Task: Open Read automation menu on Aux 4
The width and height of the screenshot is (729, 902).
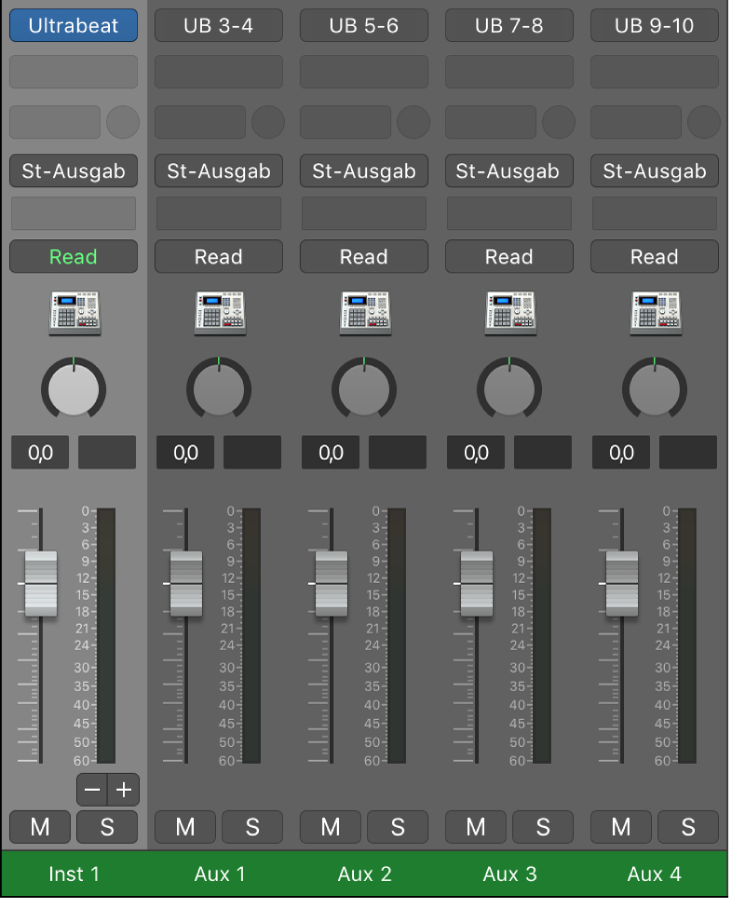Action: click(x=655, y=257)
